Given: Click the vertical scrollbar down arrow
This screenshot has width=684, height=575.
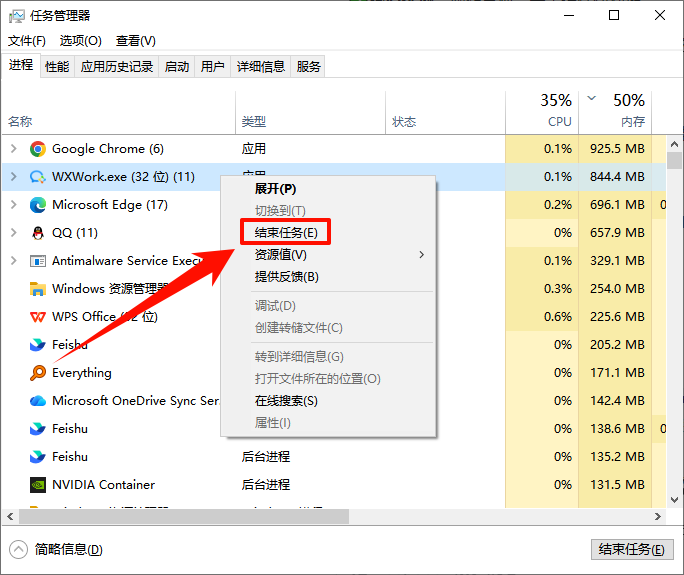Looking at the screenshot, I should [674, 500].
